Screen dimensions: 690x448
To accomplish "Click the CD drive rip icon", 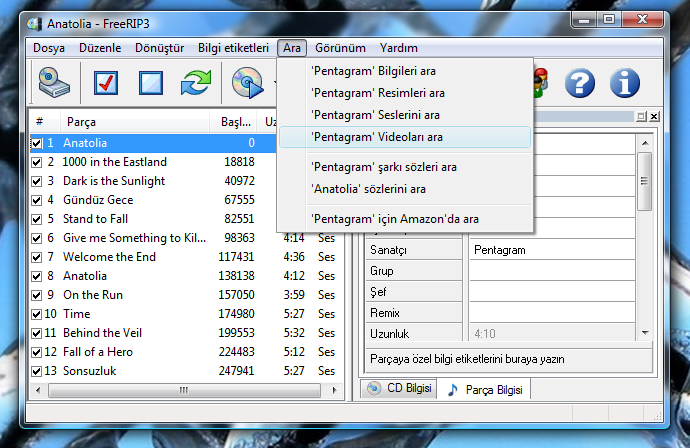I will (54, 83).
